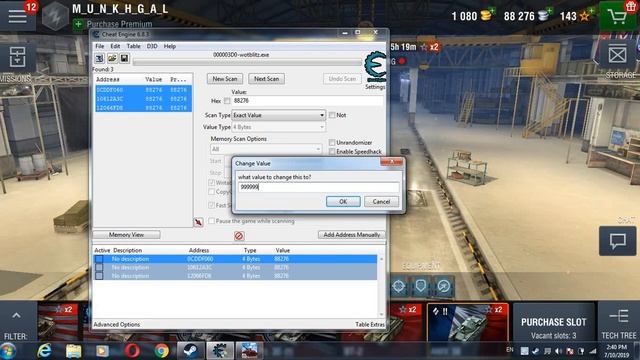
Task: Select the highlighted tank thumbnail in carousel
Action: (468, 322)
